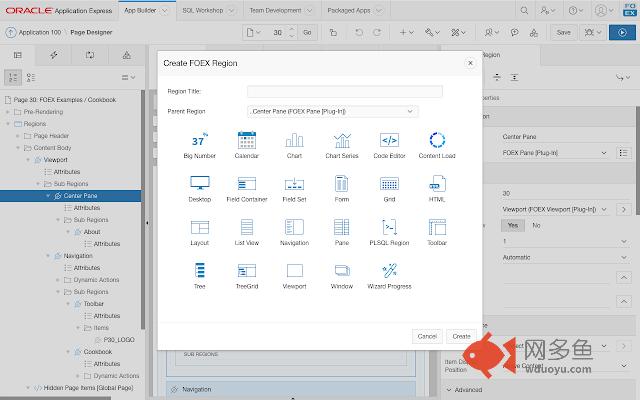Image resolution: width=640 pixels, height=400 pixels.
Task: Open the Utilities wrench dropdown
Action: (432, 32)
